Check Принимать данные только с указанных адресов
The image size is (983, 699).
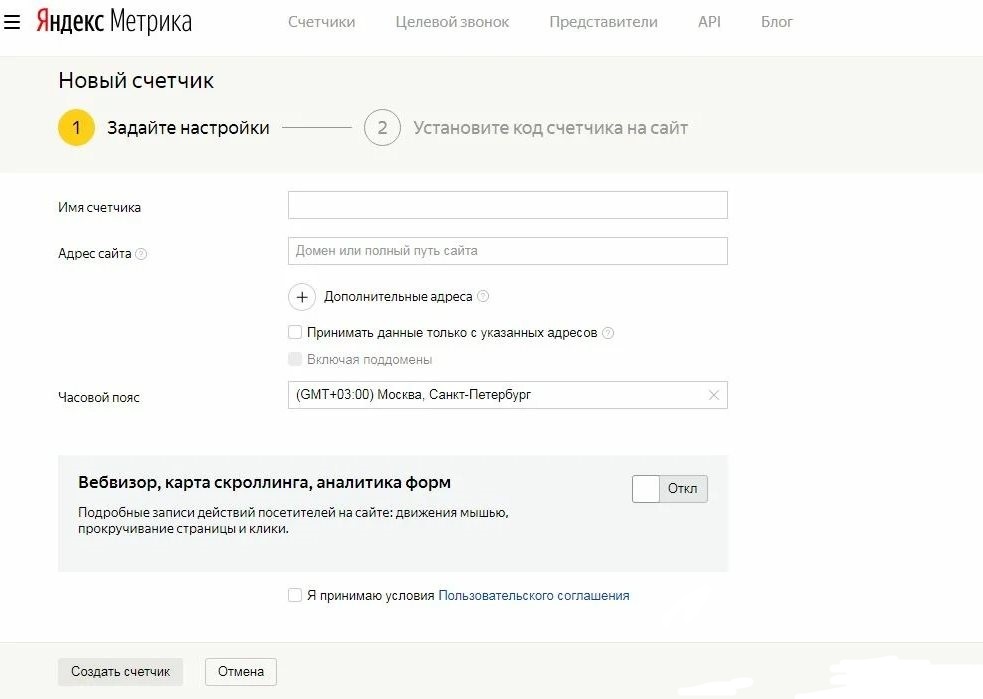click(295, 333)
